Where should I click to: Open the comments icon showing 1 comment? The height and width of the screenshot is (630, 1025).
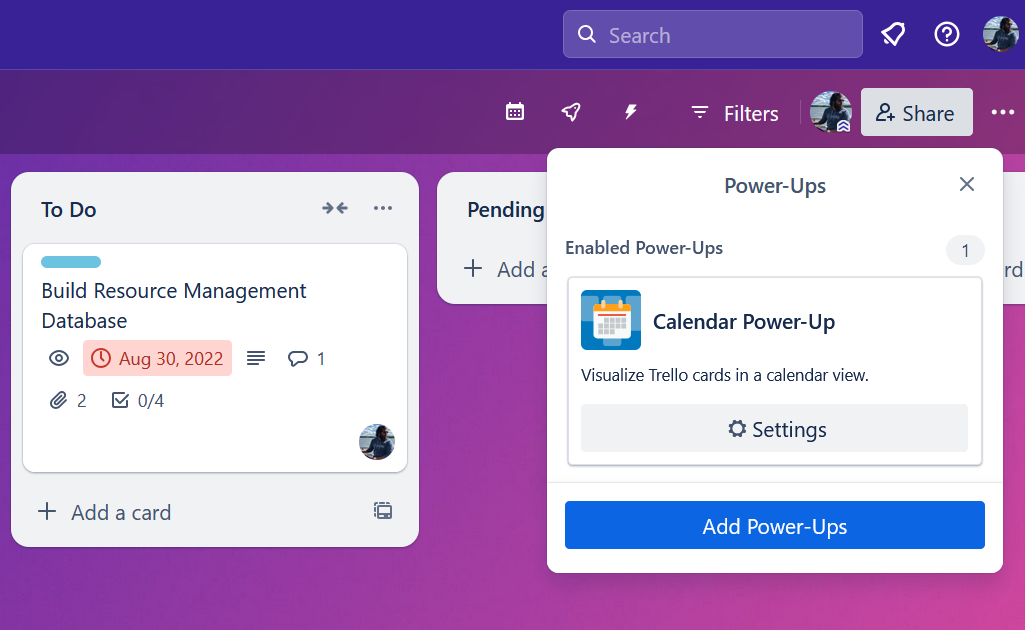point(305,358)
